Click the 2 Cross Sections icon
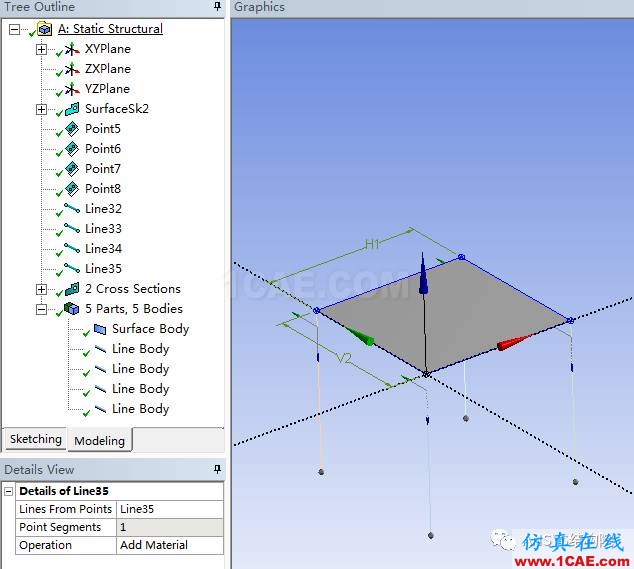634x569 pixels. [71, 289]
